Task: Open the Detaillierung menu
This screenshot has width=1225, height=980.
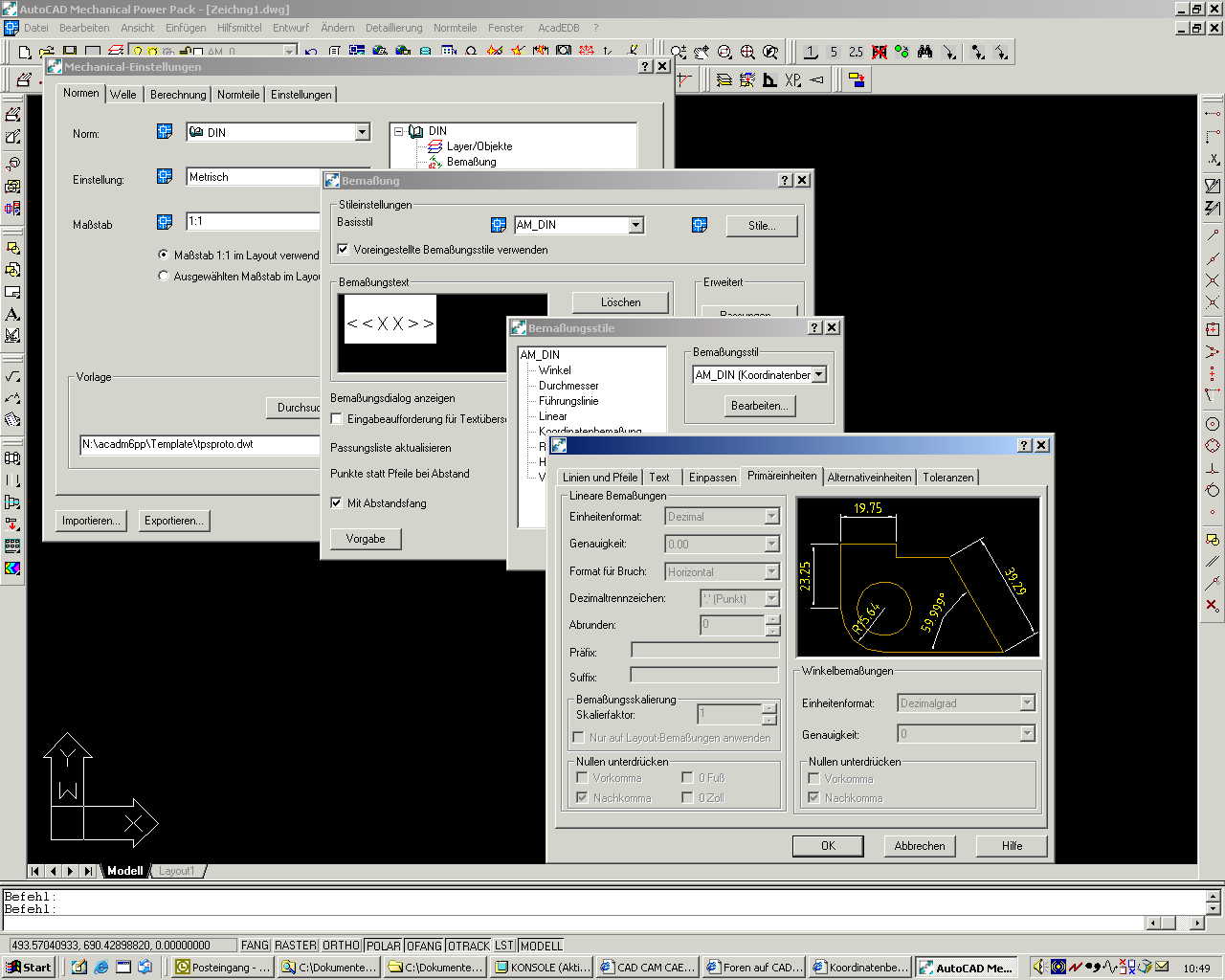Action: [x=393, y=28]
